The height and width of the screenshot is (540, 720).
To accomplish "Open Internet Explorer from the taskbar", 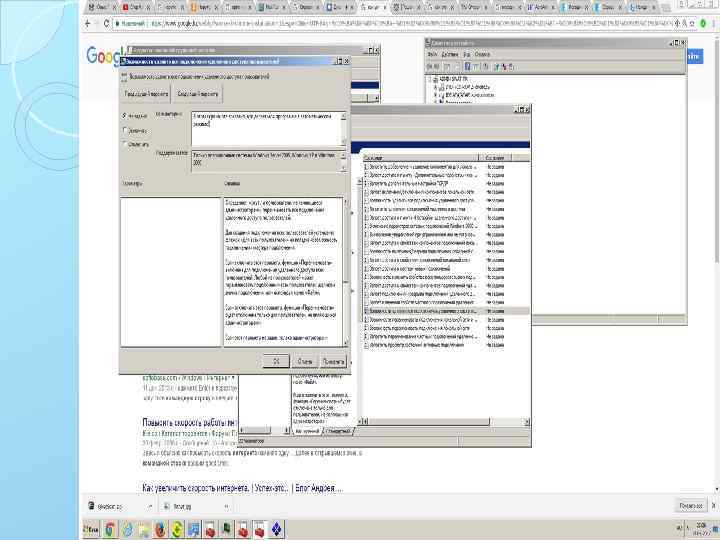I will coord(127,529).
